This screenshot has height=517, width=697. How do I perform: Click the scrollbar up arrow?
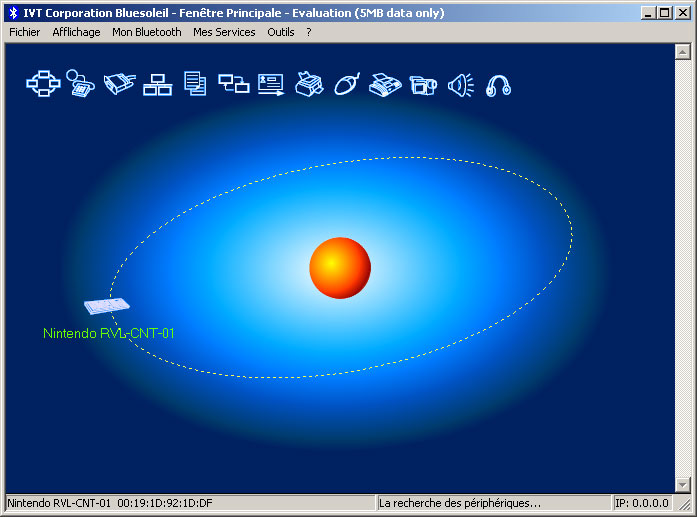pyautogui.click(x=682, y=52)
